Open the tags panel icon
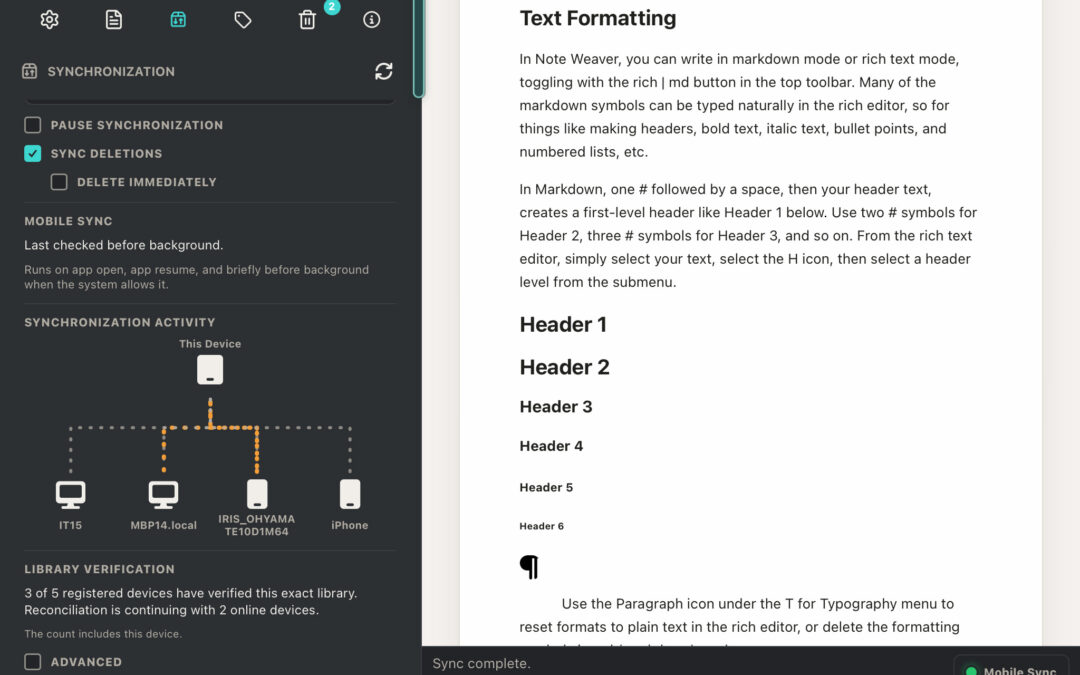The width and height of the screenshot is (1080, 675). click(242, 20)
